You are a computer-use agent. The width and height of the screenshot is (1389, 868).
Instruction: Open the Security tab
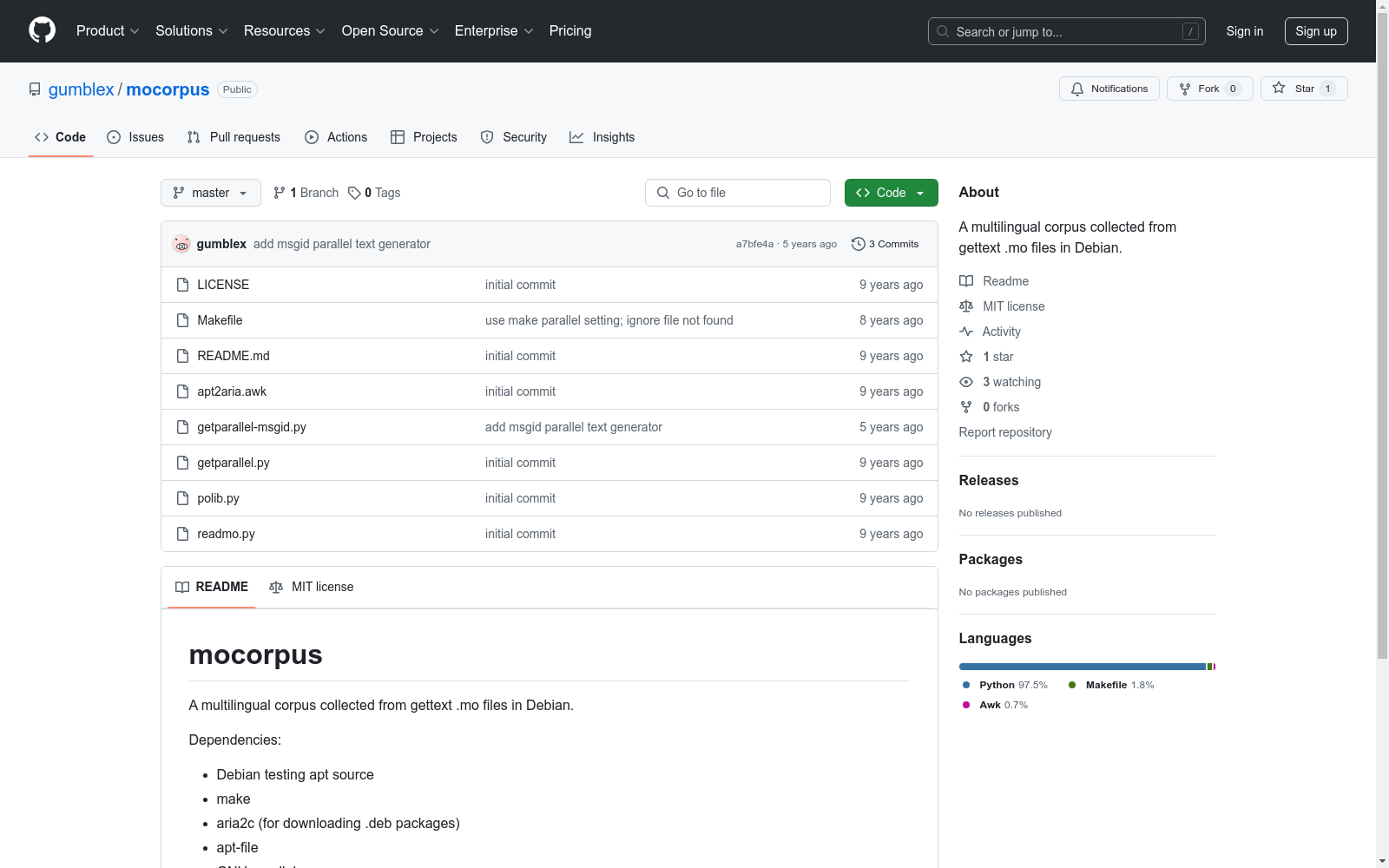[514, 137]
